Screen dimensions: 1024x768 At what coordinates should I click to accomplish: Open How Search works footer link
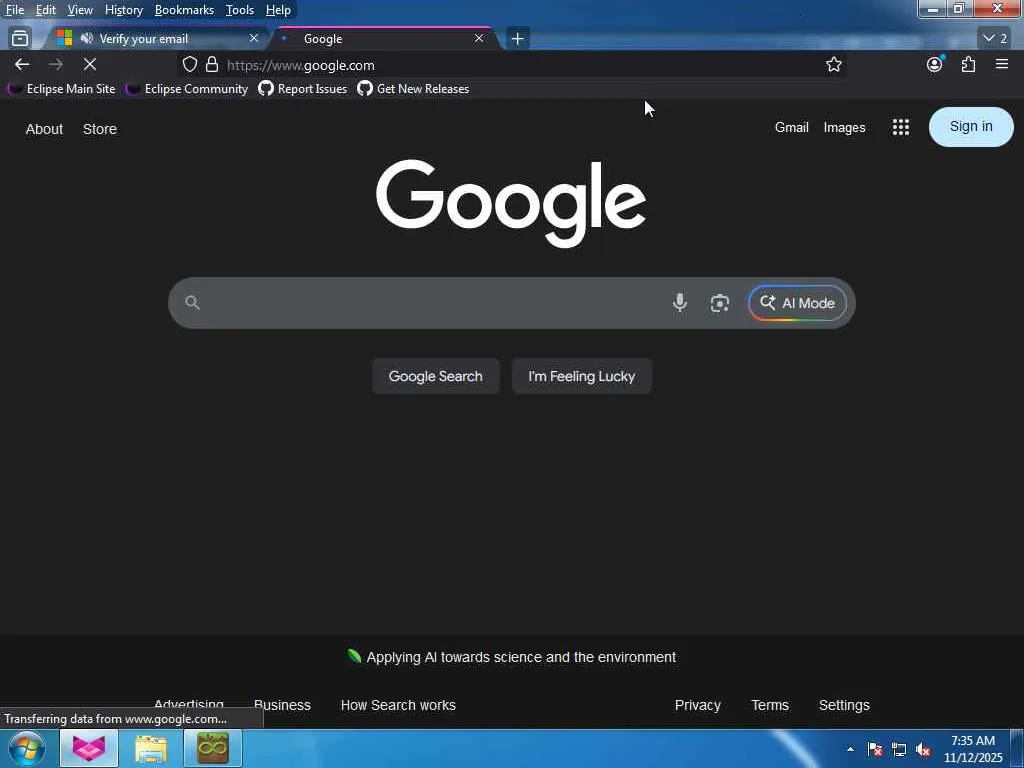[x=398, y=705]
